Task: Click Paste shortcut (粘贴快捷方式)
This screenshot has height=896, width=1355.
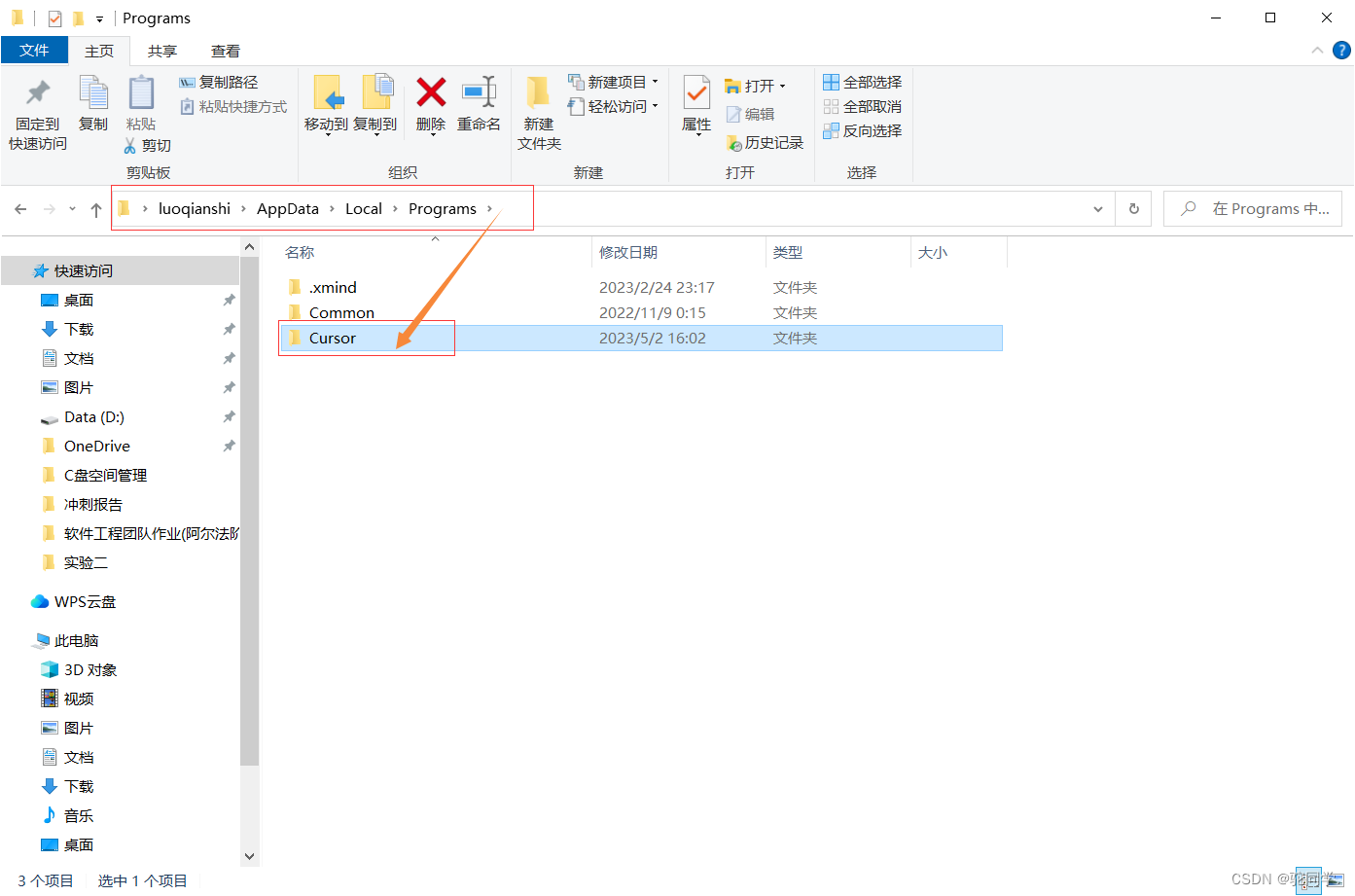Action: 233,107
